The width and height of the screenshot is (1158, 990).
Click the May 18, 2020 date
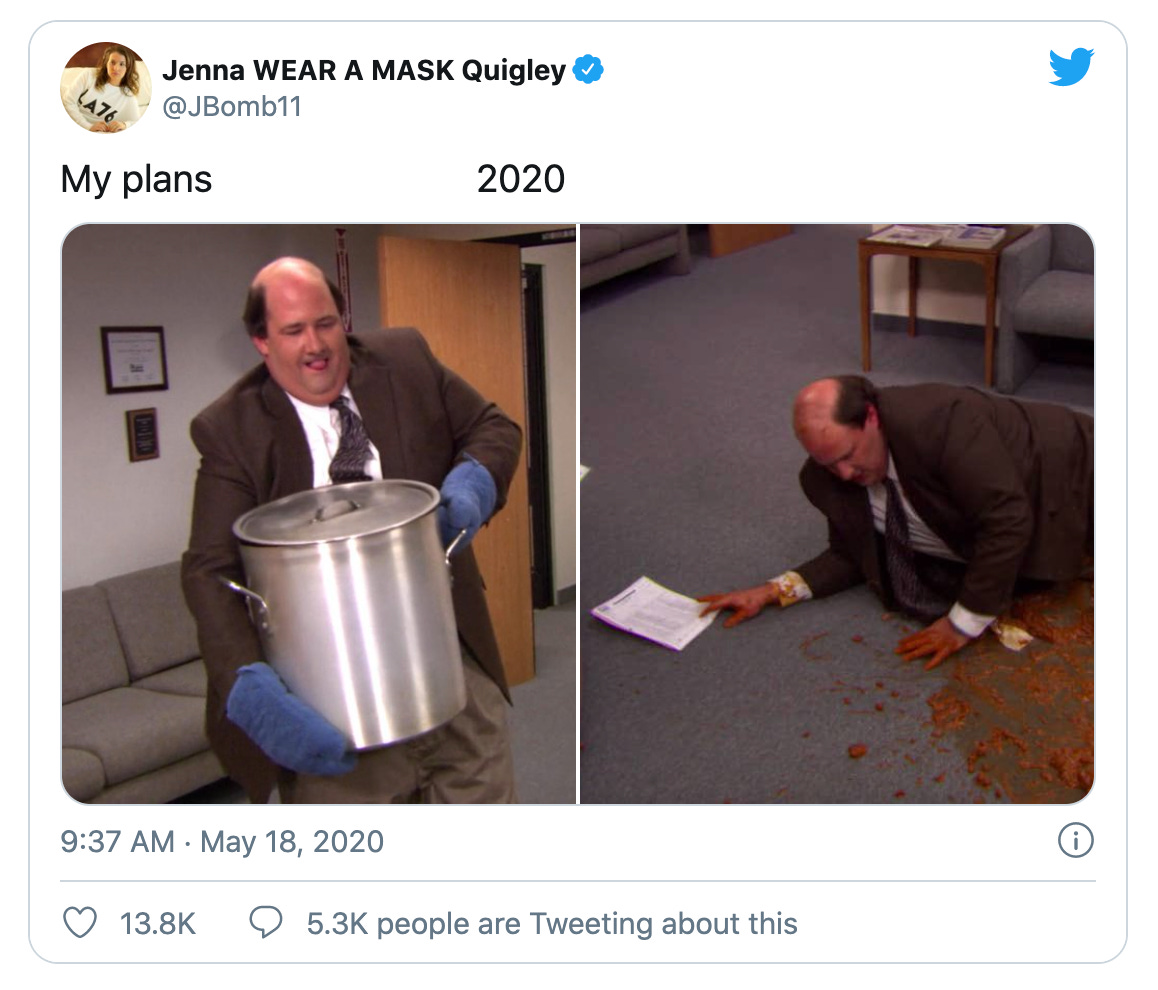pyautogui.click(x=292, y=842)
